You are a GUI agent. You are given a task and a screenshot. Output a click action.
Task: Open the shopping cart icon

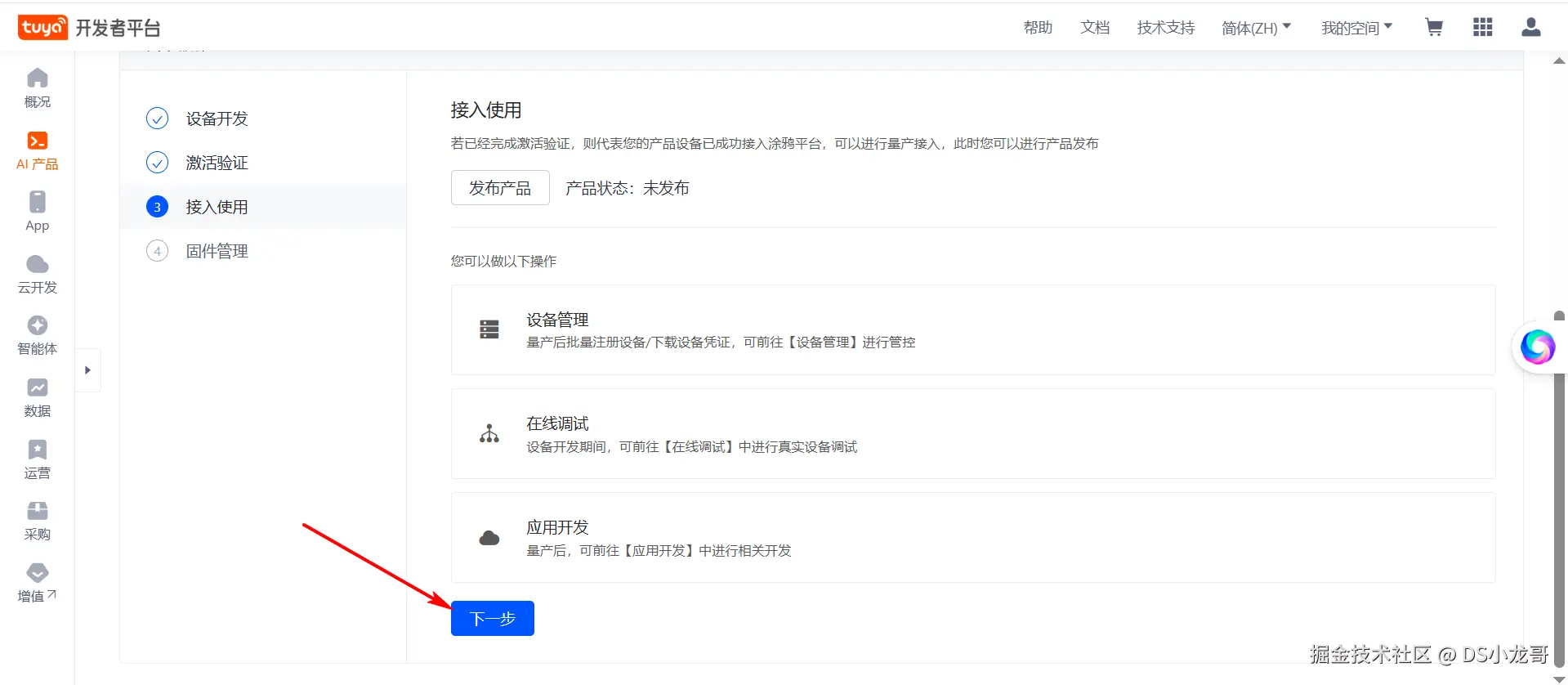(x=1434, y=28)
